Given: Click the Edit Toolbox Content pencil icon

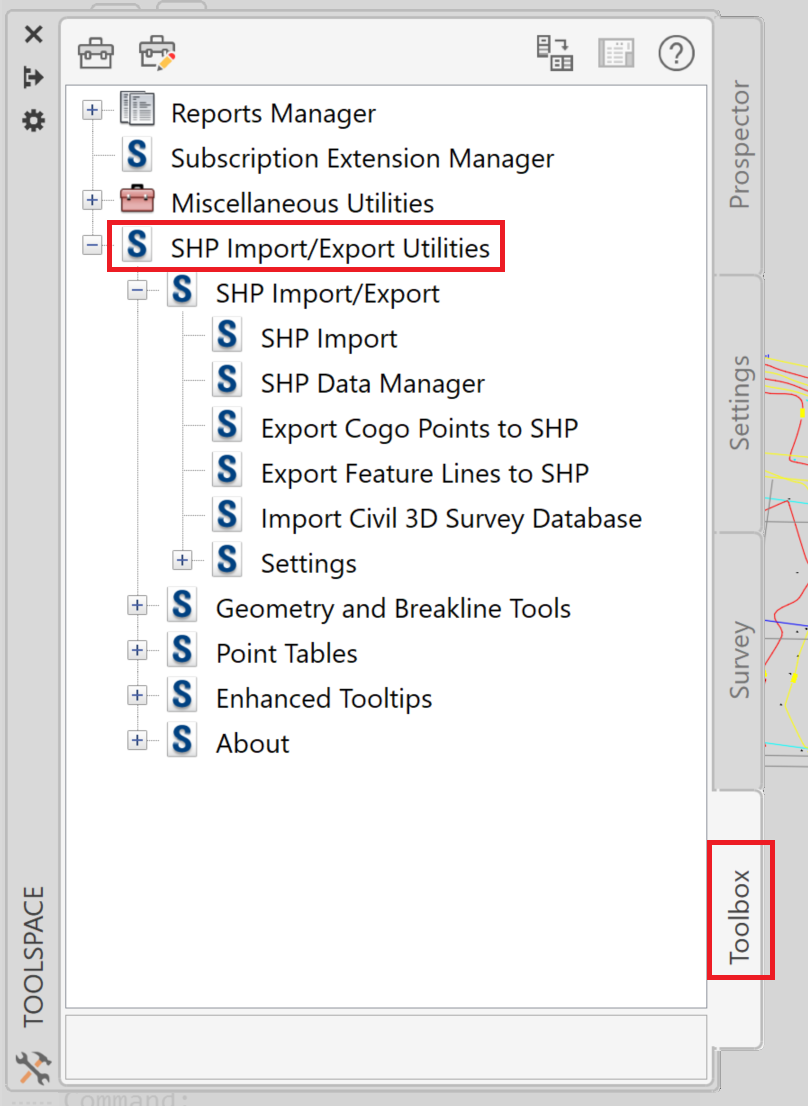Looking at the screenshot, I should pyautogui.click(x=157, y=53).
